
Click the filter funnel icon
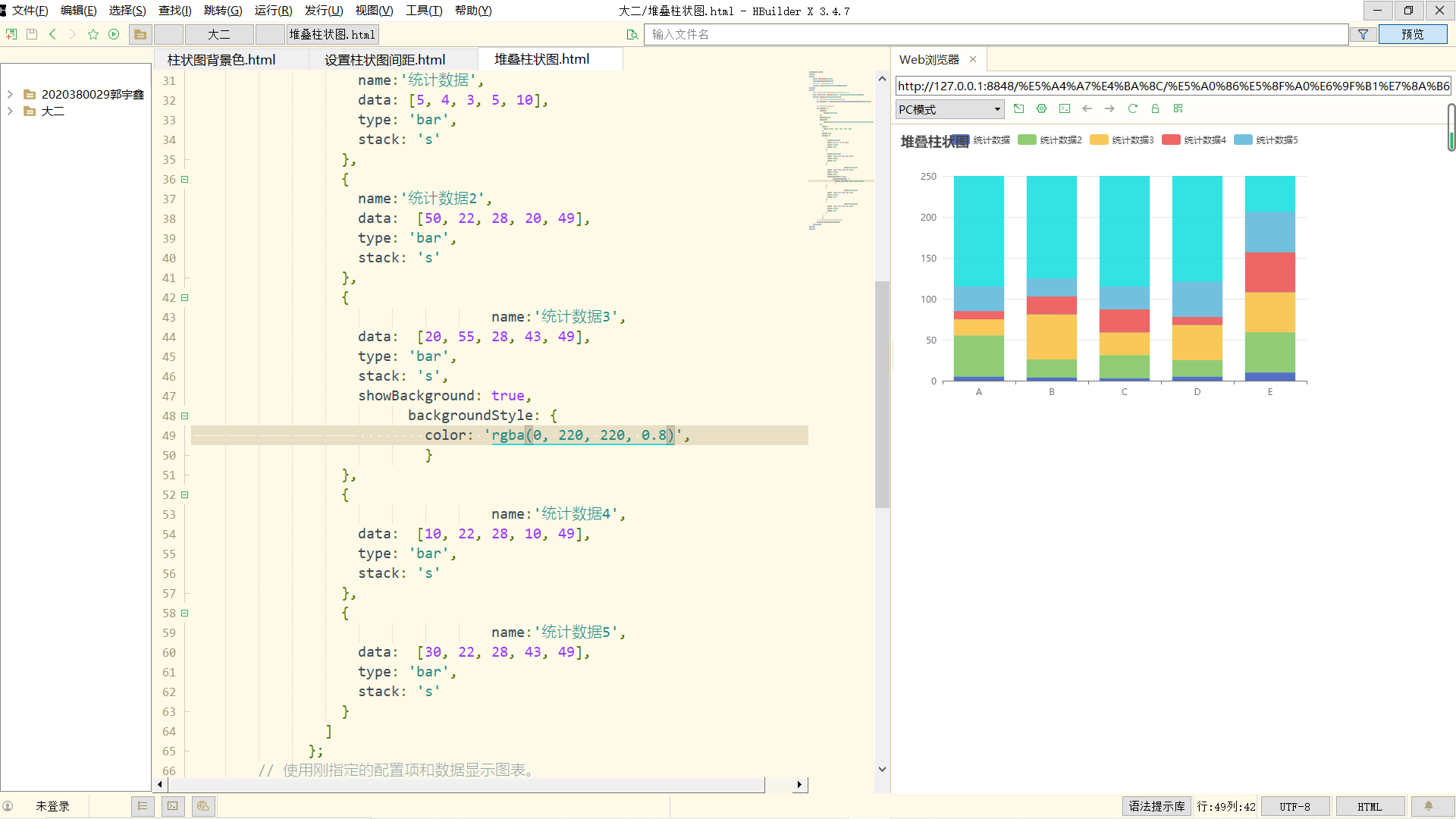click(1363, 34)
